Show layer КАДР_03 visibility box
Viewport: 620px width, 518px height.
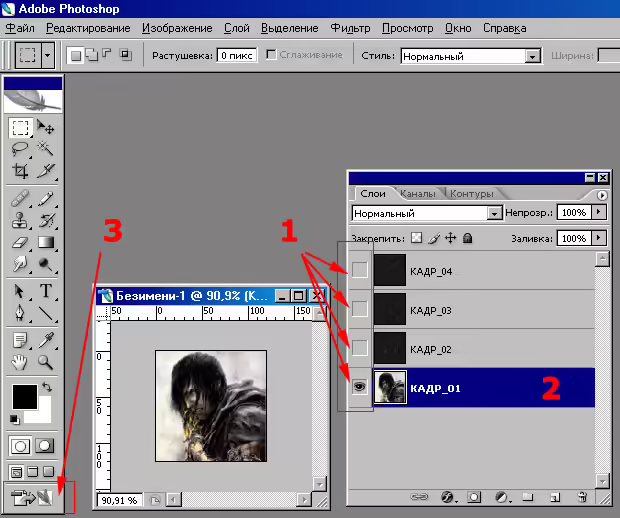359,309
